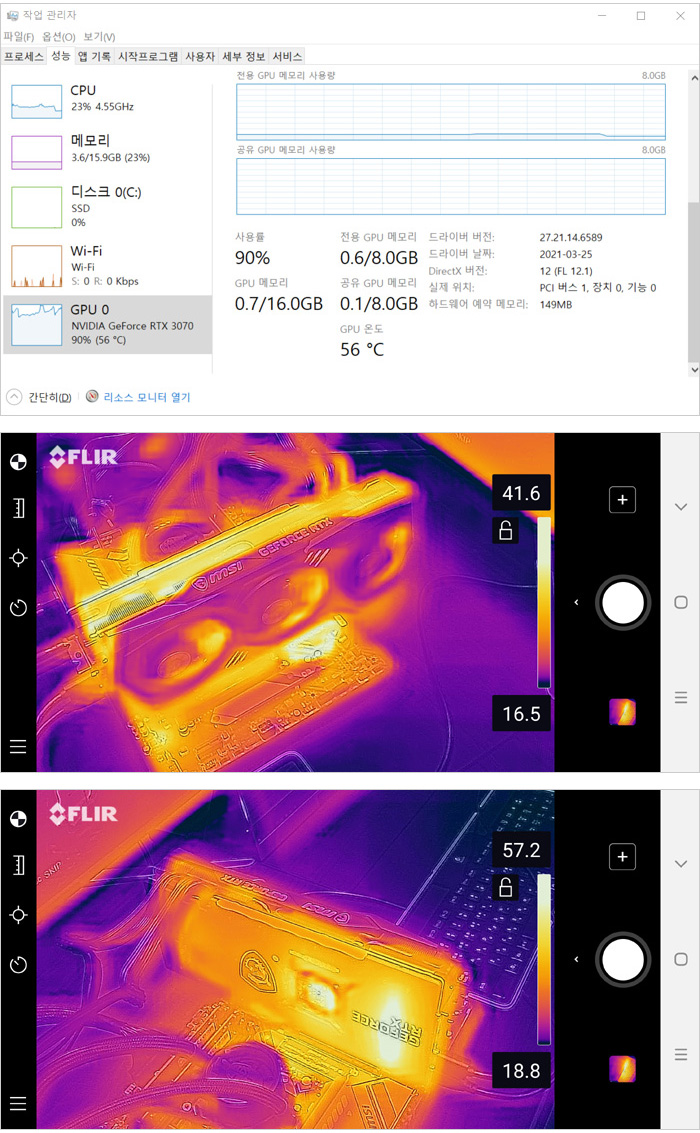Click the 16.5 minimum temperature value
The width and height of the screenshot is (700, 1133).
(522, 714)
